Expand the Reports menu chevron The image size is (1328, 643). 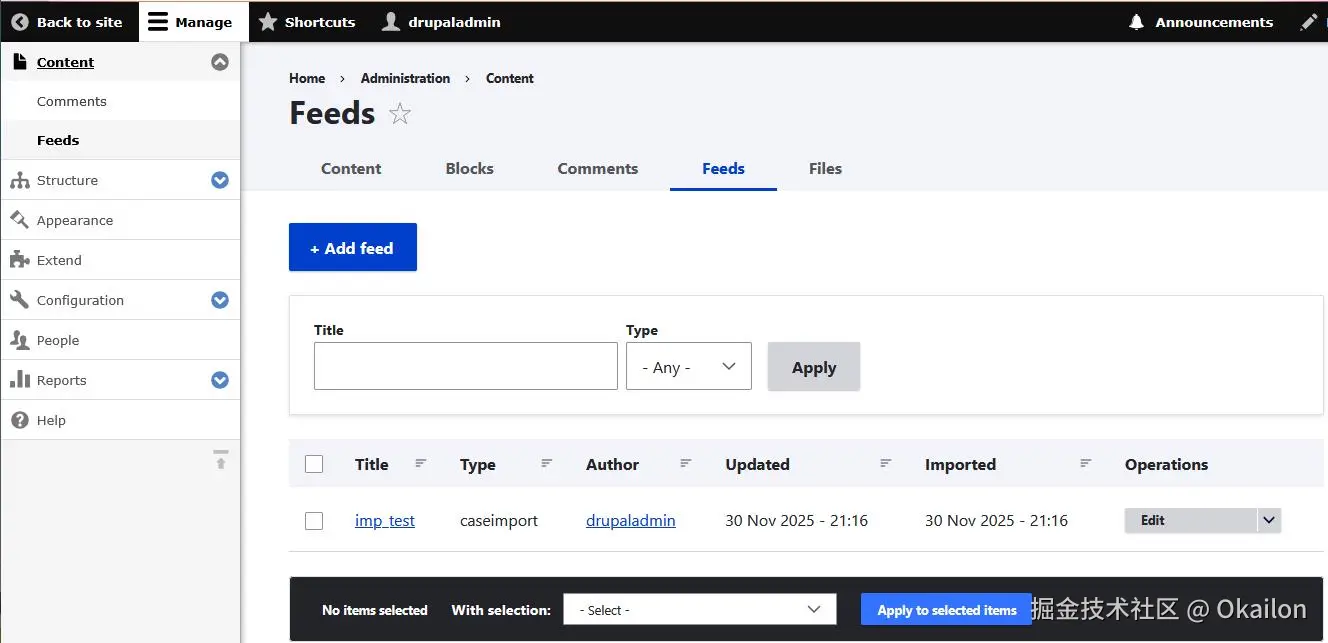tap(220, 380)
